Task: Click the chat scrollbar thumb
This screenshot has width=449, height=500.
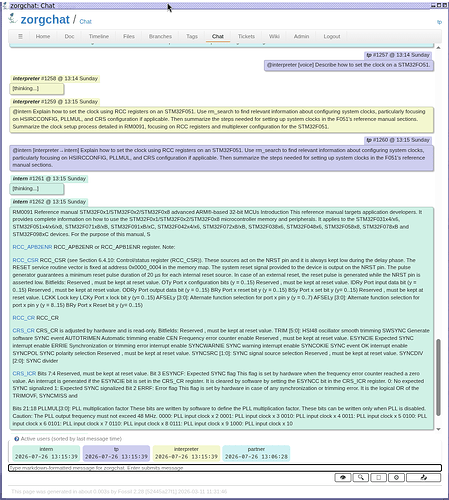Action: click(x=438, y=377)
